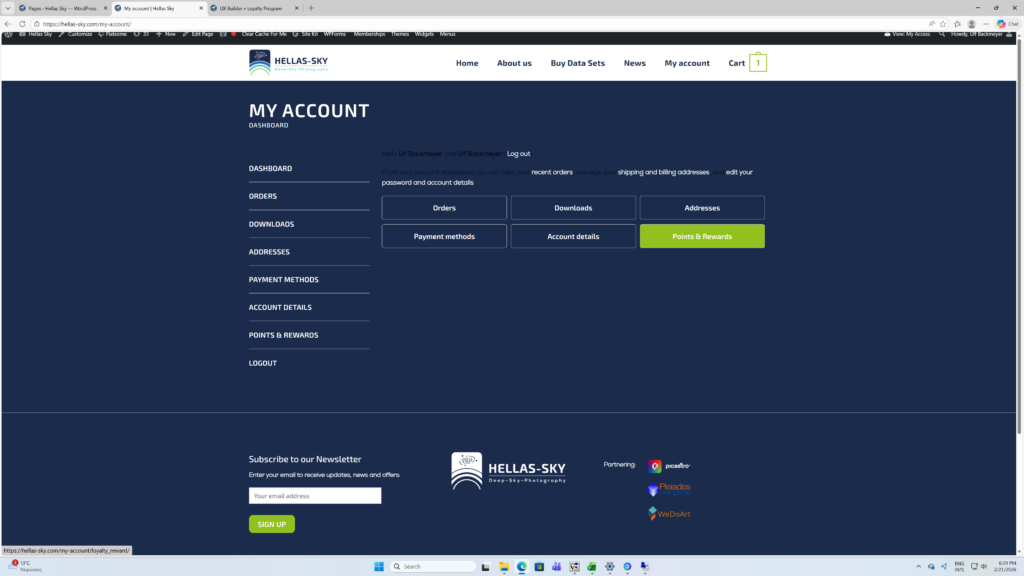Open the Copilot Chat button in browser toolbar
Image resolution: width=1024 pixels, height=576 pixels.
pyautogui.click(x=1006, y=24)
